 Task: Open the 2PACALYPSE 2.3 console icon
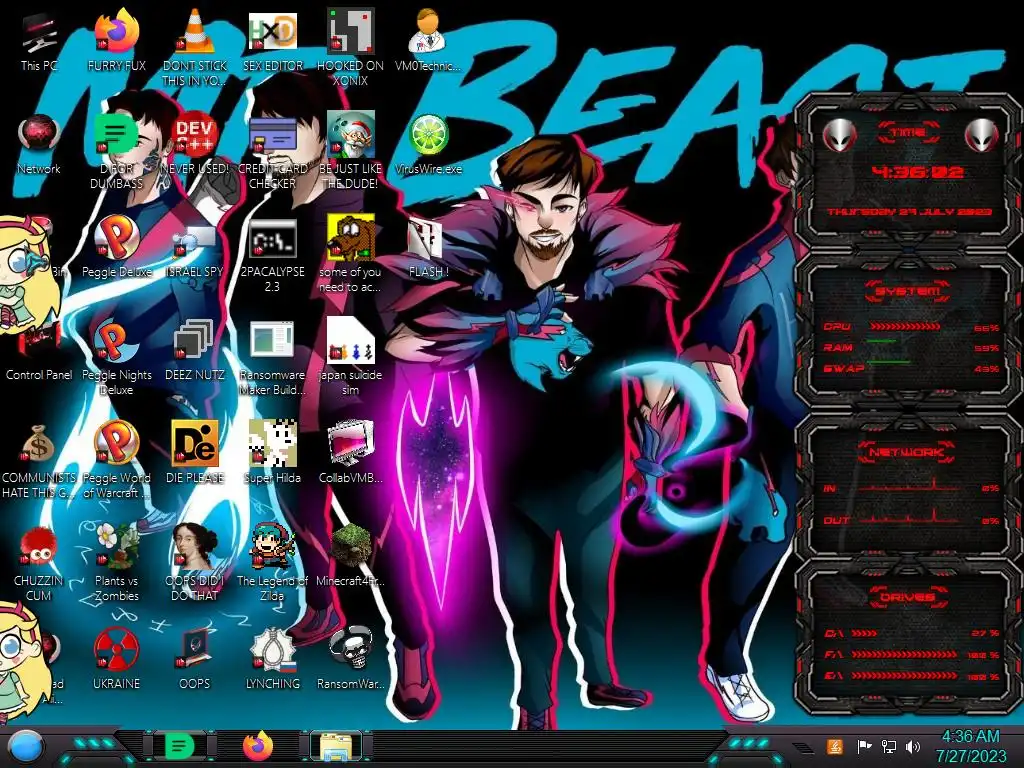272,256
